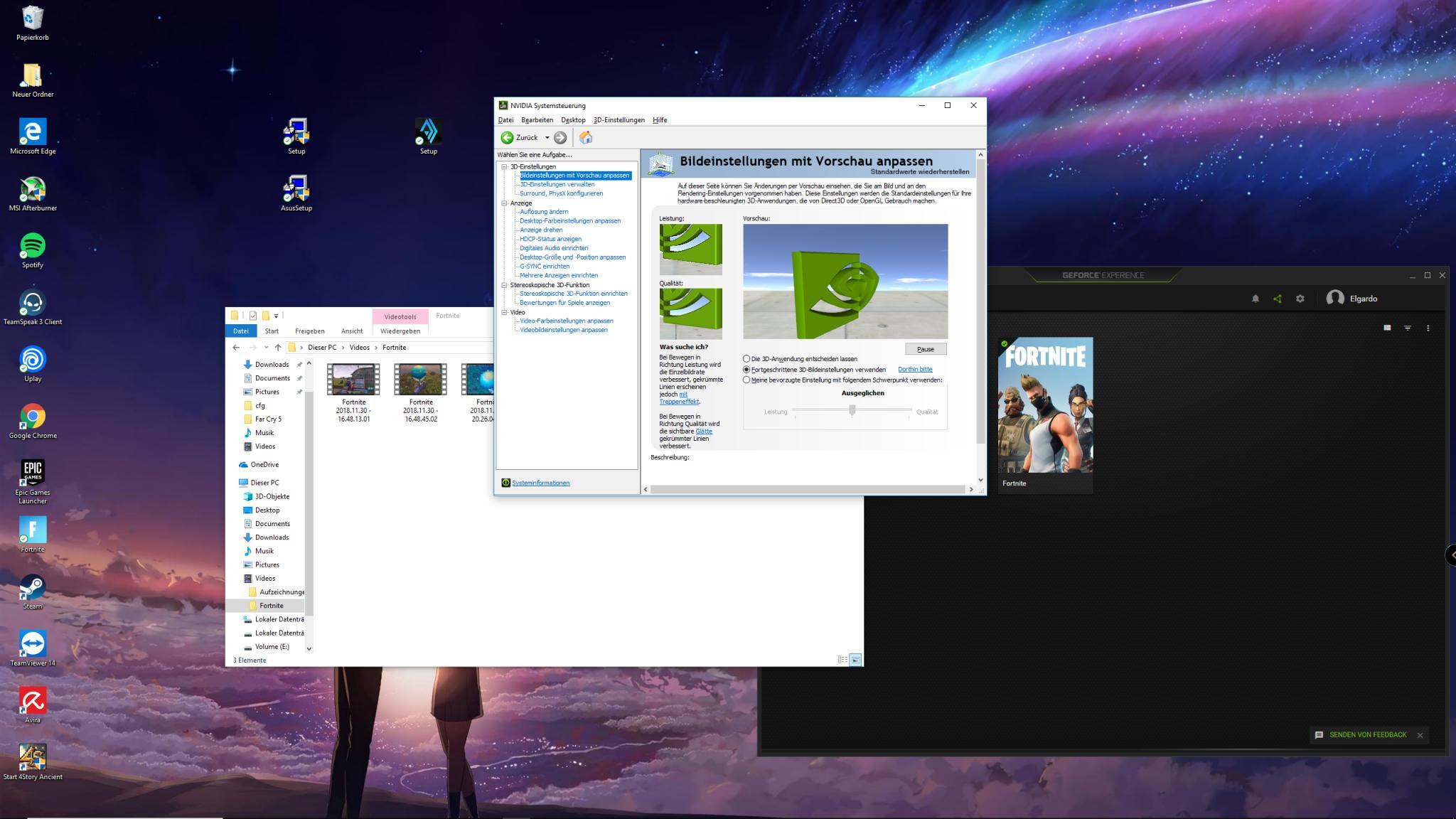This screenshot has width=1456, height=819.
Task: Collapse the Anzeige tree node
Action: coord(504,203)
